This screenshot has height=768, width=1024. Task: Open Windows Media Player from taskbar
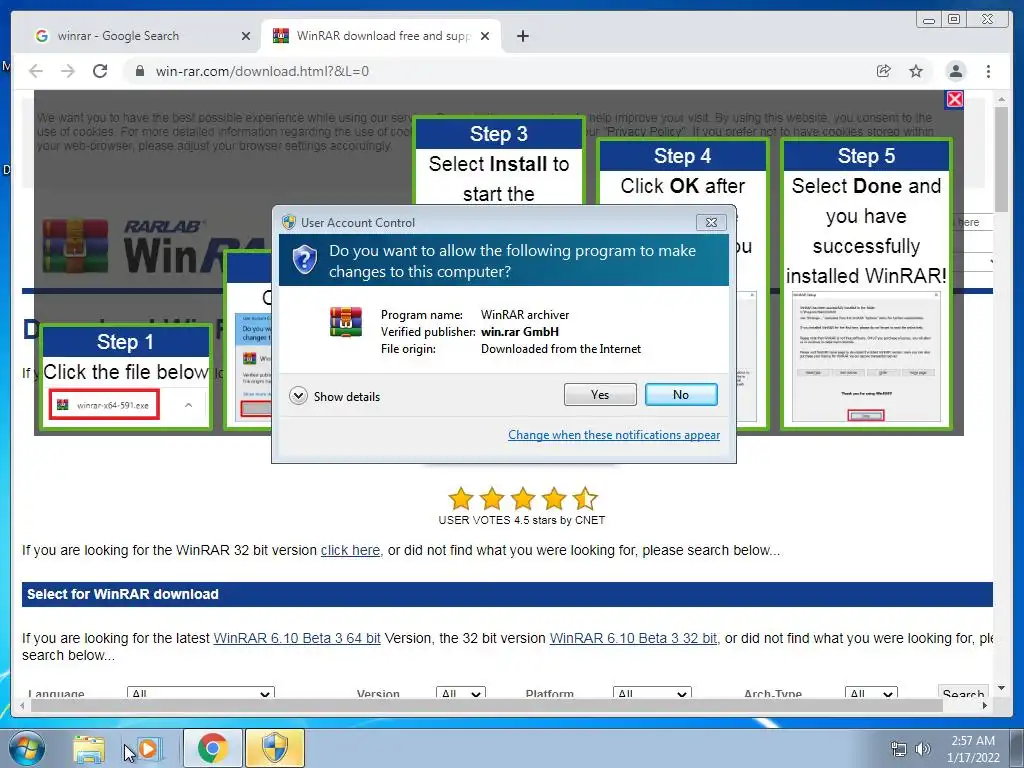(x=148, y=749)
